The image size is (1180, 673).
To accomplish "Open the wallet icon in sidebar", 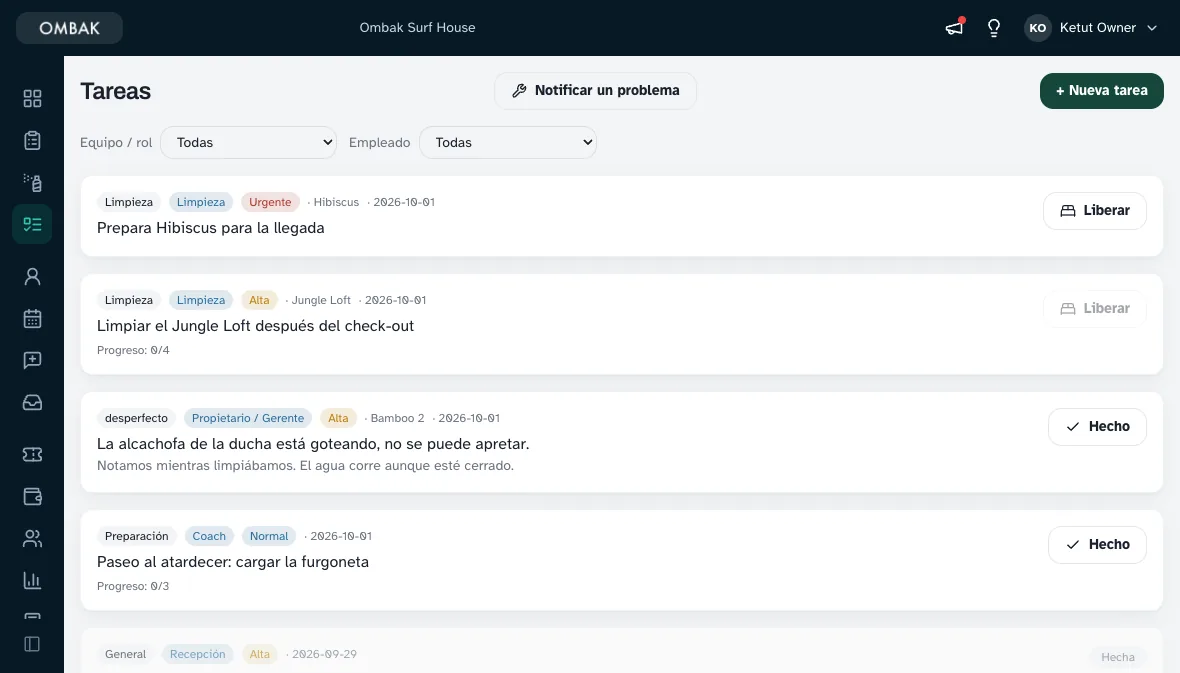I will tap(32, 496).
